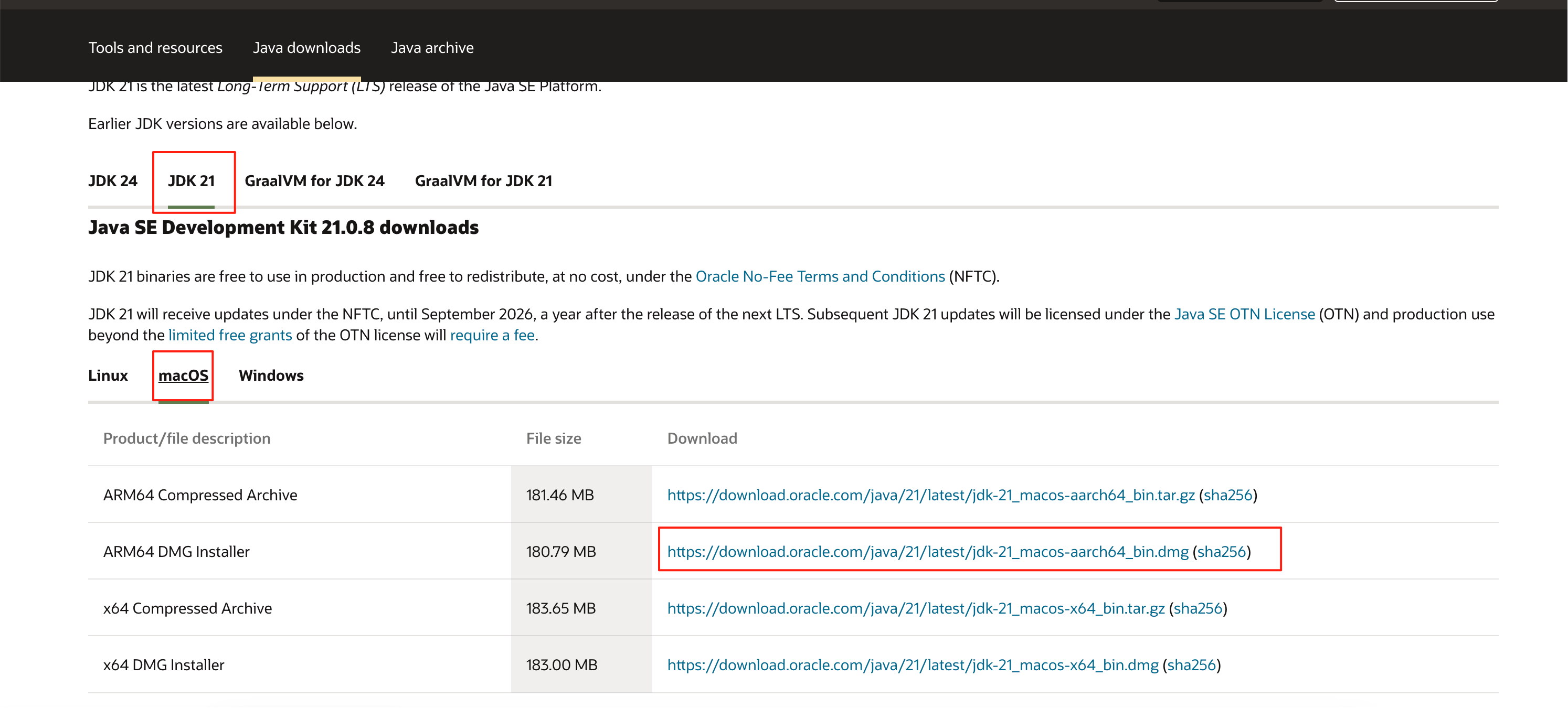Click the File size column header

point(553,438)
